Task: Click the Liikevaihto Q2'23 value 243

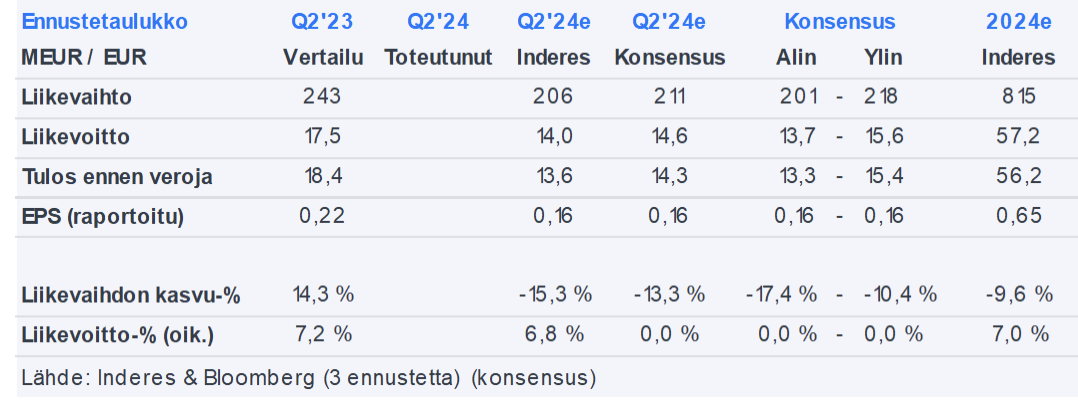Action: click(x=321, y=97)
